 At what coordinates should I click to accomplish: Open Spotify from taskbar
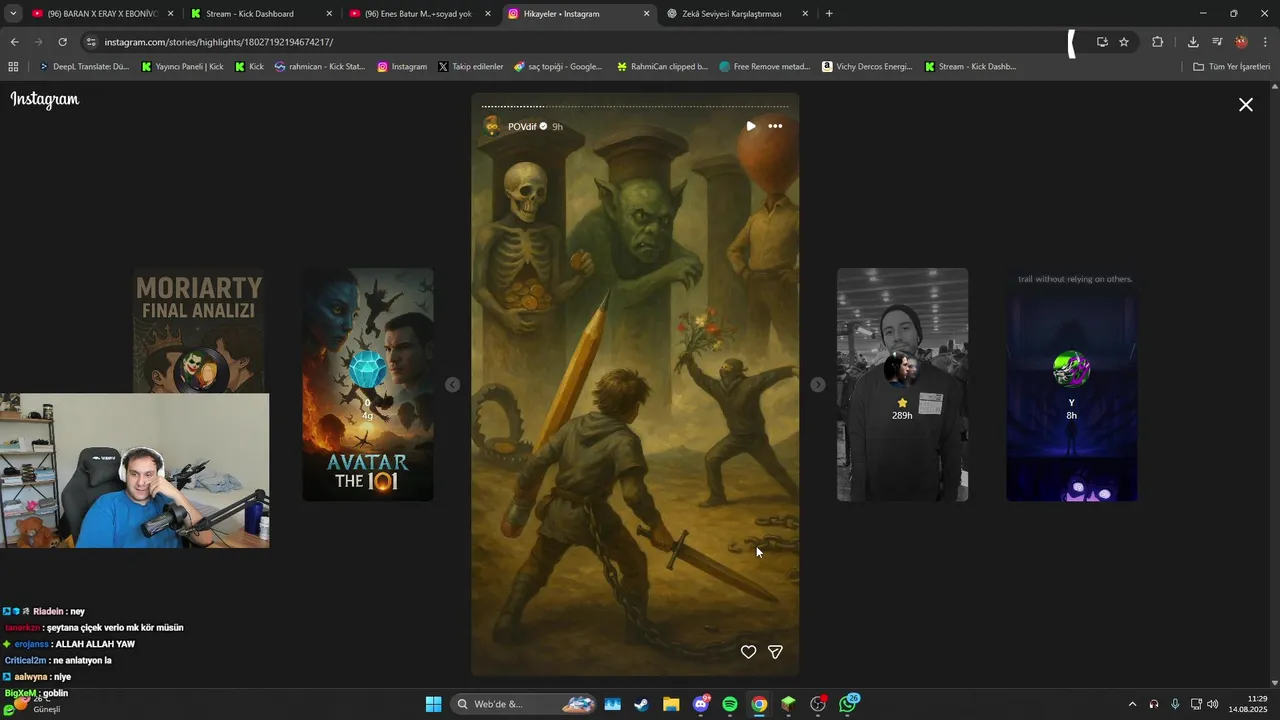(730, 704)
